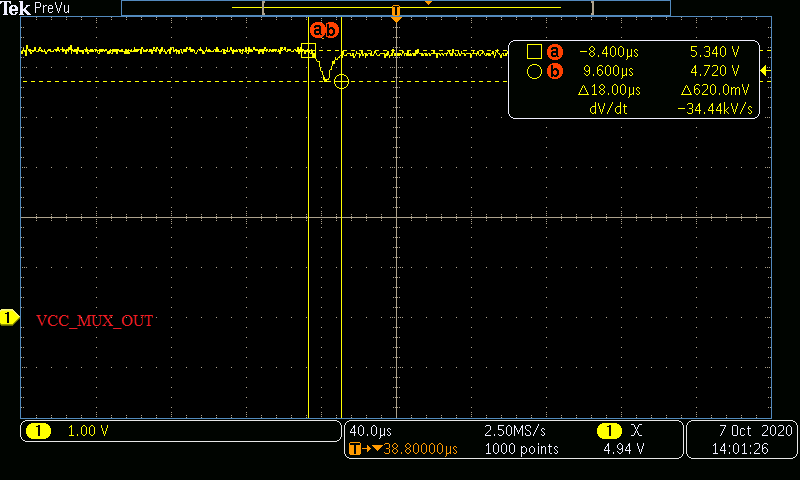Click the -8.400µs cursor a time value
The image size is (800, 480).
[x=609, y=52]
